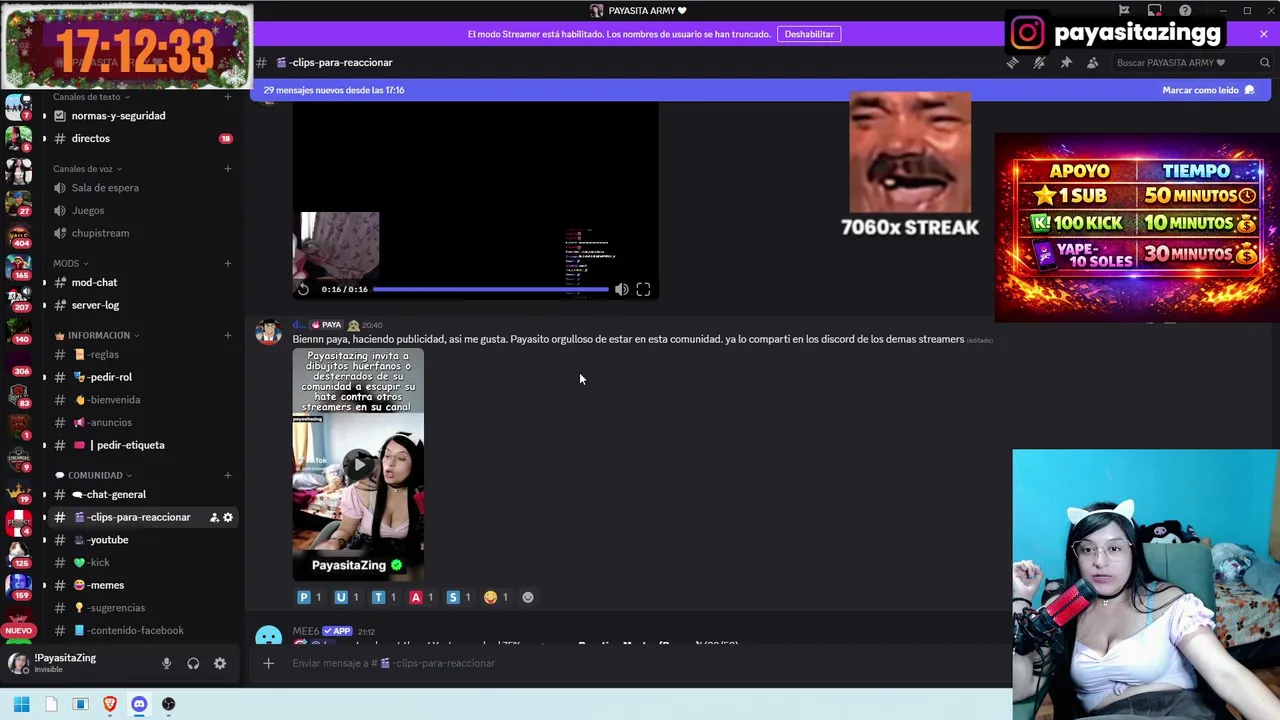Click the A reaction emoji
The width and height of the screenshot is (1280, 720).
coord(421,597)
